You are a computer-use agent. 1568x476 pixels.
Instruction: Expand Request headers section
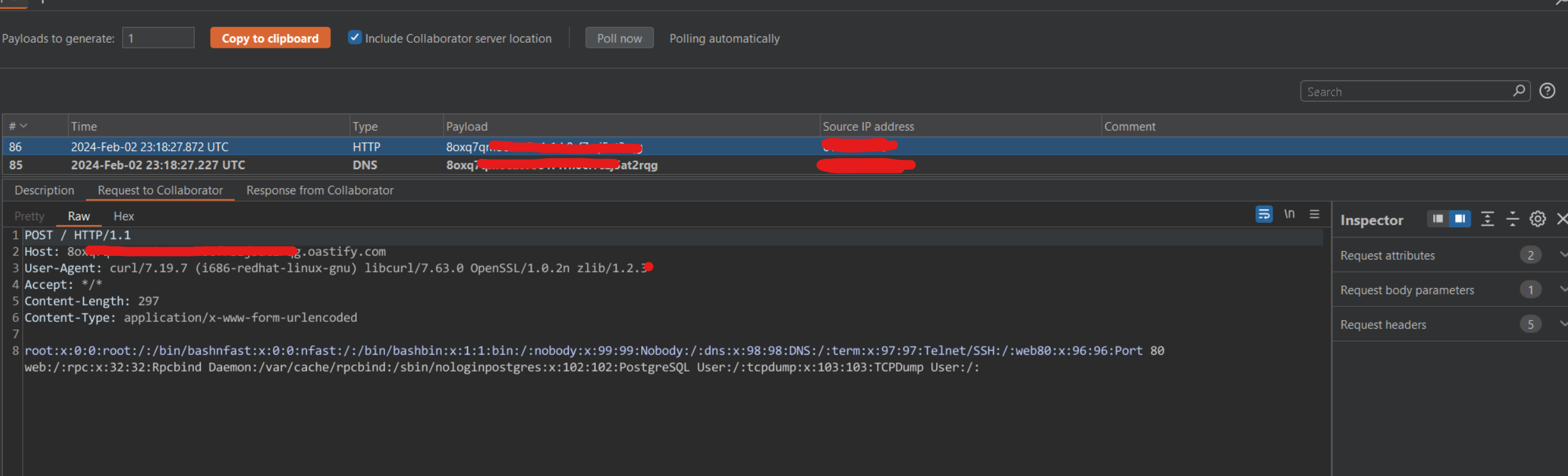coord(1563,324)
